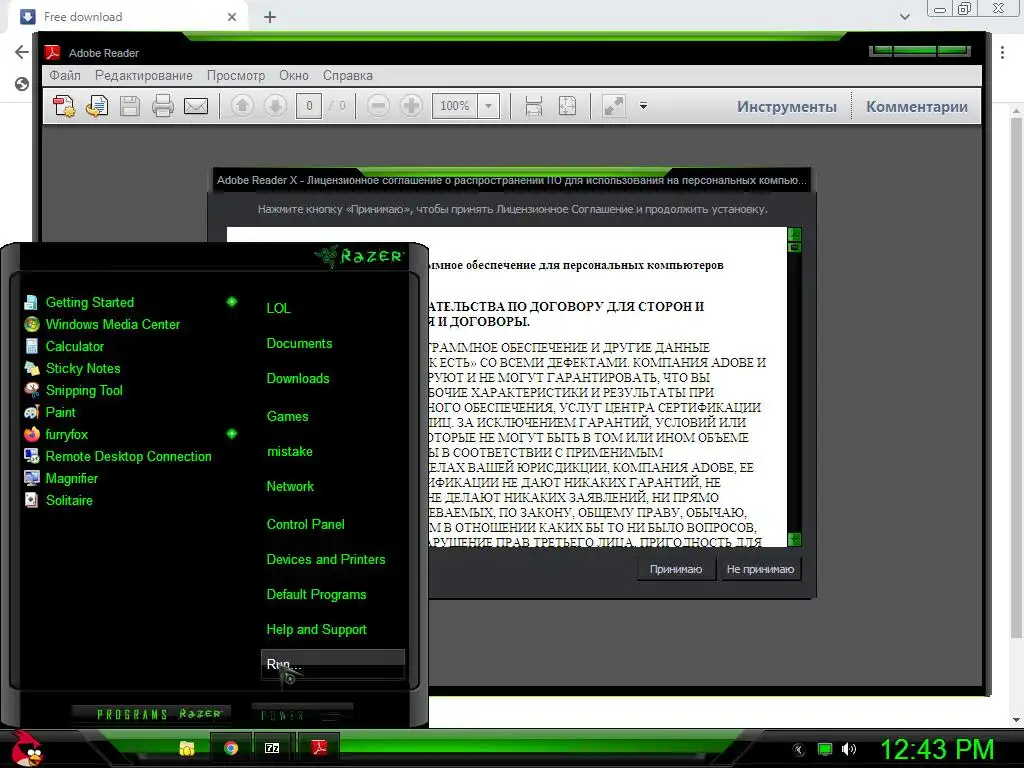Image resolution: width=1024 pixels, height=768 pixels.
Task: Launch furryfox browser
Action: pos(66,434)
